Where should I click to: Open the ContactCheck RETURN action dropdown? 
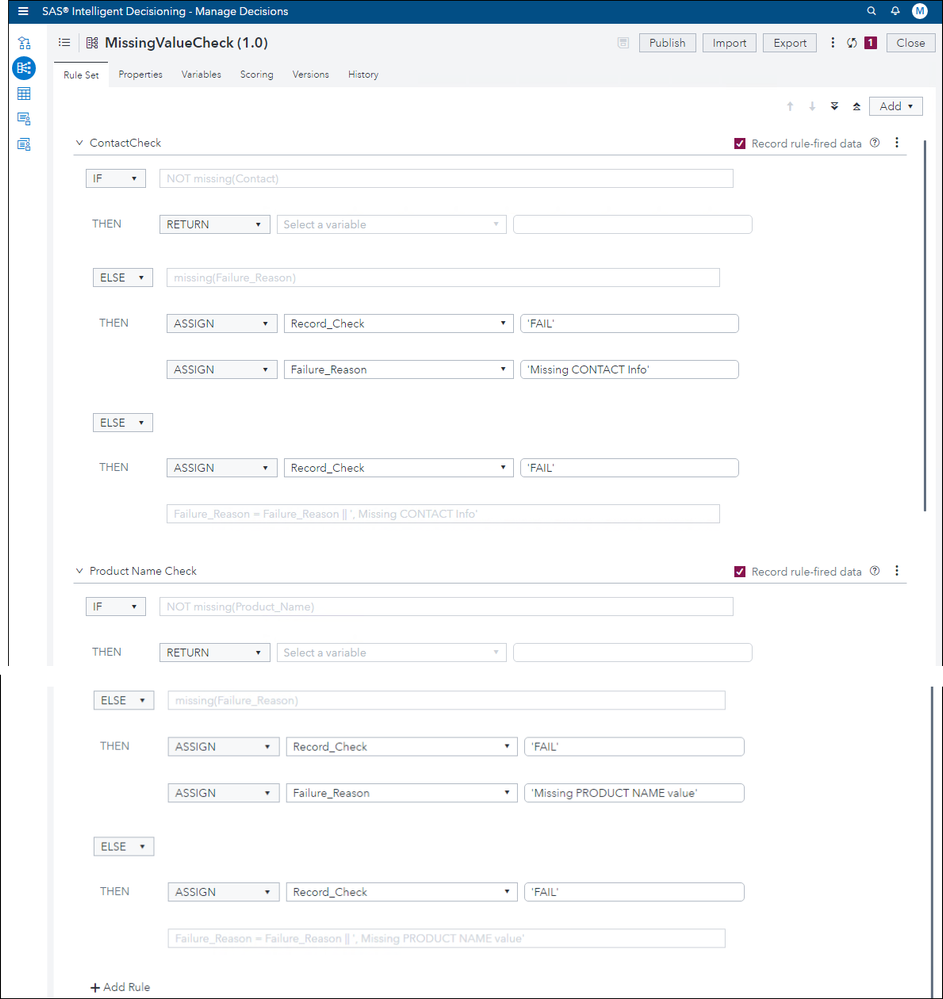(214, 225)
